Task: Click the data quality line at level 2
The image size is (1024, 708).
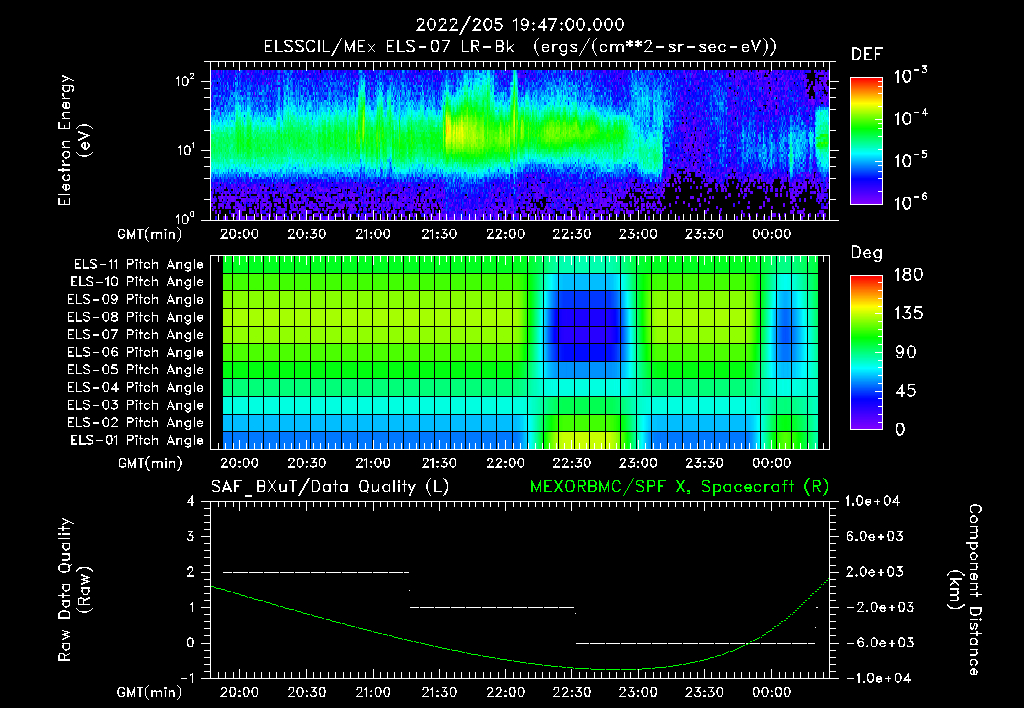Action: tap(316, 572)
